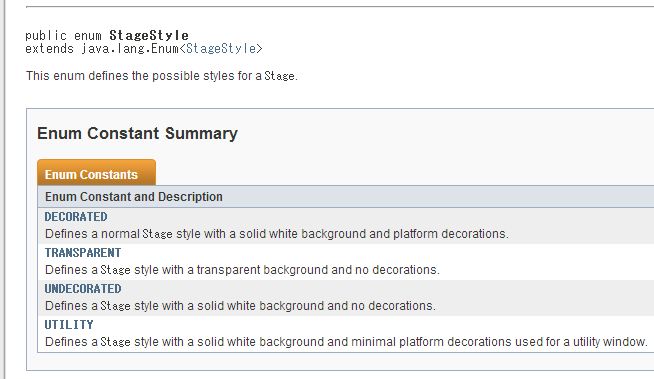The width and height of the screenshot is (654, 379).
Task: Click the extends java.lang.Enum text
Action: tap(102, 49)
